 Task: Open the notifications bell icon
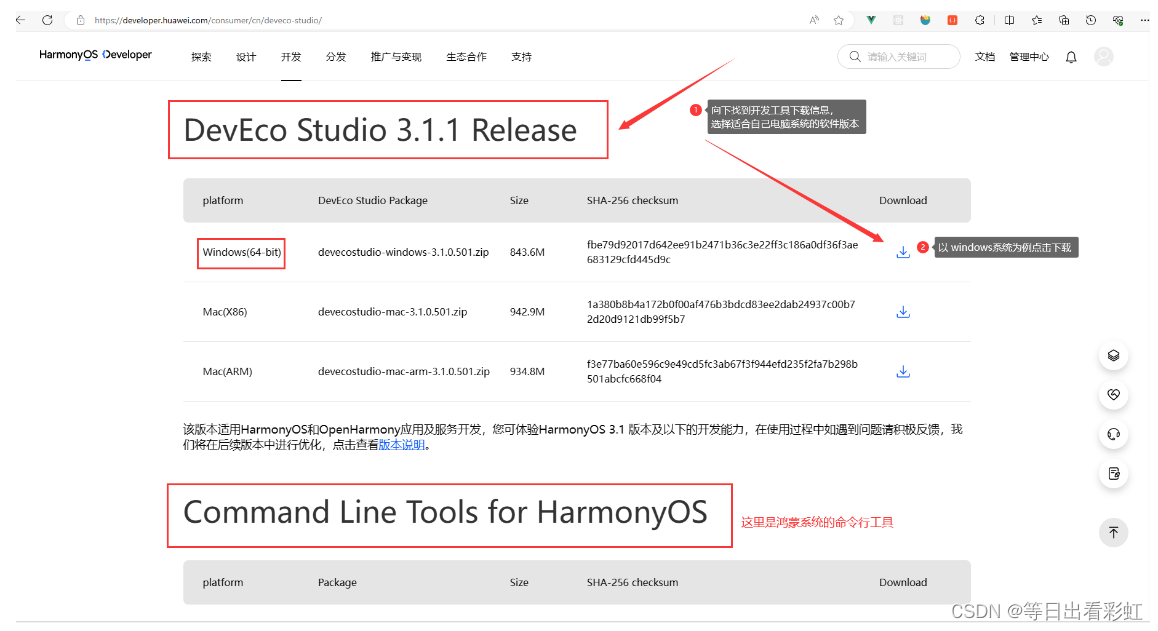(1071, 57)
